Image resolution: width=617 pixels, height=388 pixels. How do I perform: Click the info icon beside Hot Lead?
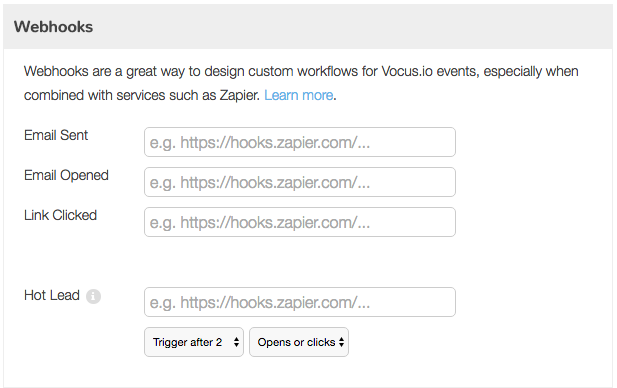pyautogui.click(x=93, y=296)
